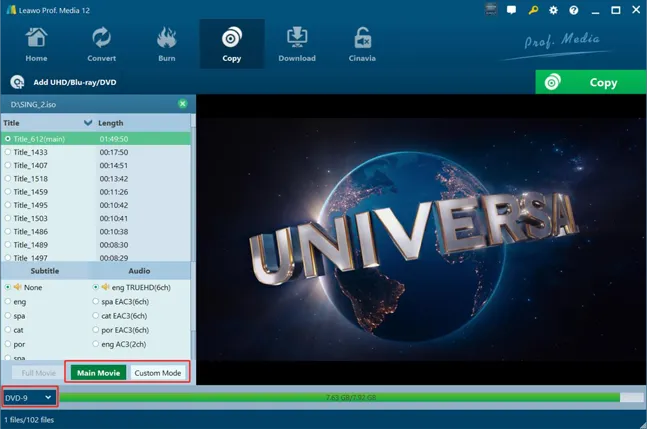Select the Title_1433 radio button
This screenshot has width=647, height=429.
click(8, 152)
